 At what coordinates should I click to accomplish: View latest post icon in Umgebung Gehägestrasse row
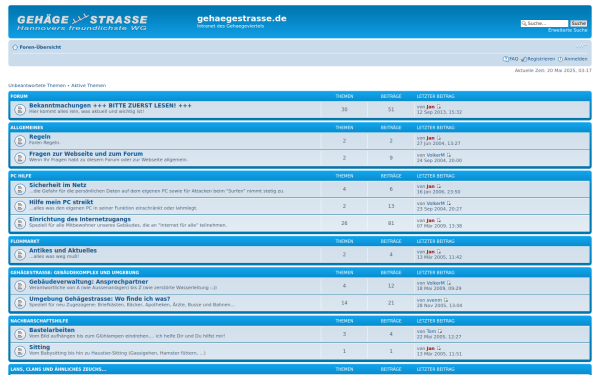tap(446, 300)
